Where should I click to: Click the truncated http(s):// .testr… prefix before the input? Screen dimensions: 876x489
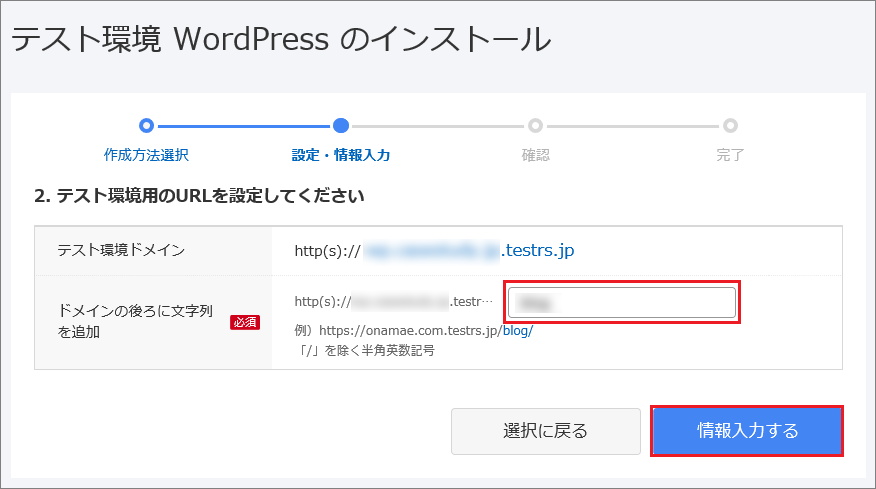click(394, 302)
